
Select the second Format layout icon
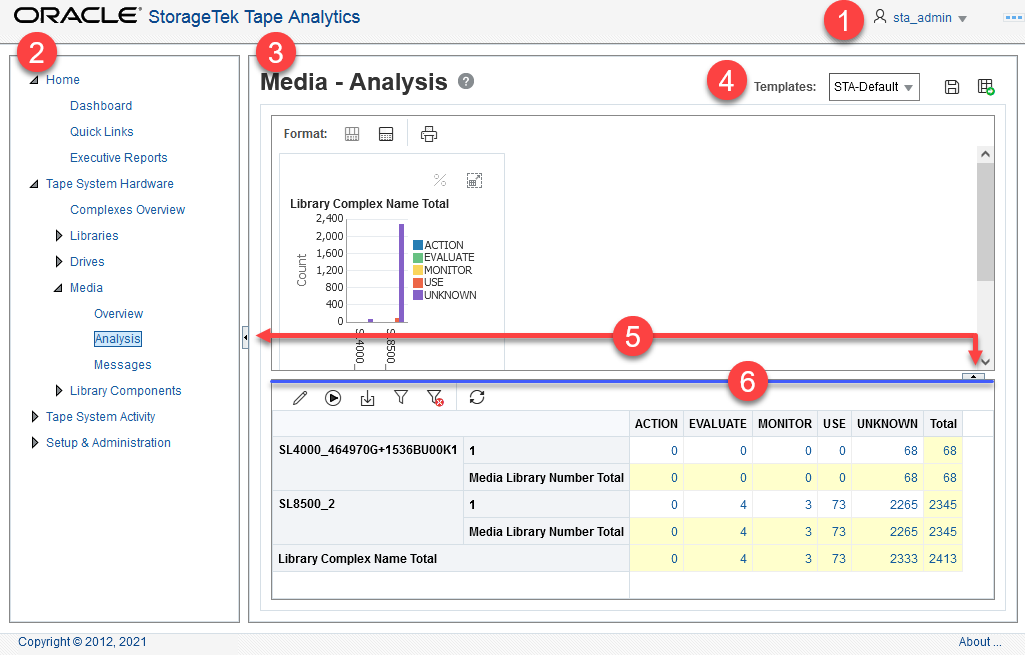[386, 134]
